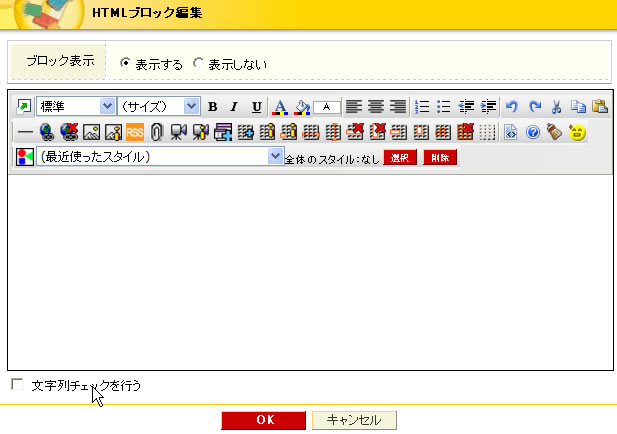Center align the text
The image size is (617, 434).
click(x=376, y=107)
